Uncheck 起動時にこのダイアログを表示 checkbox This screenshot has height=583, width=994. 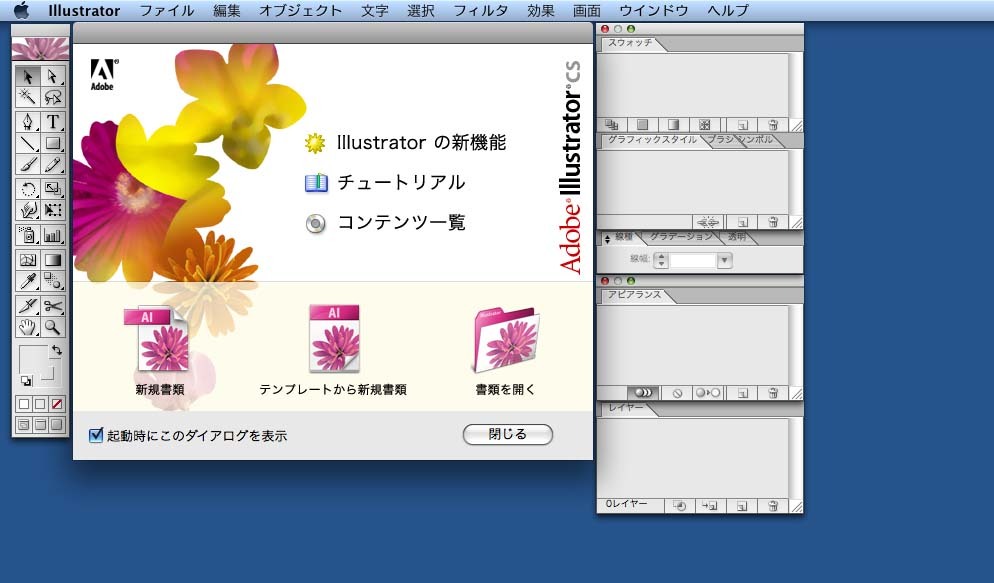[96, 435]
